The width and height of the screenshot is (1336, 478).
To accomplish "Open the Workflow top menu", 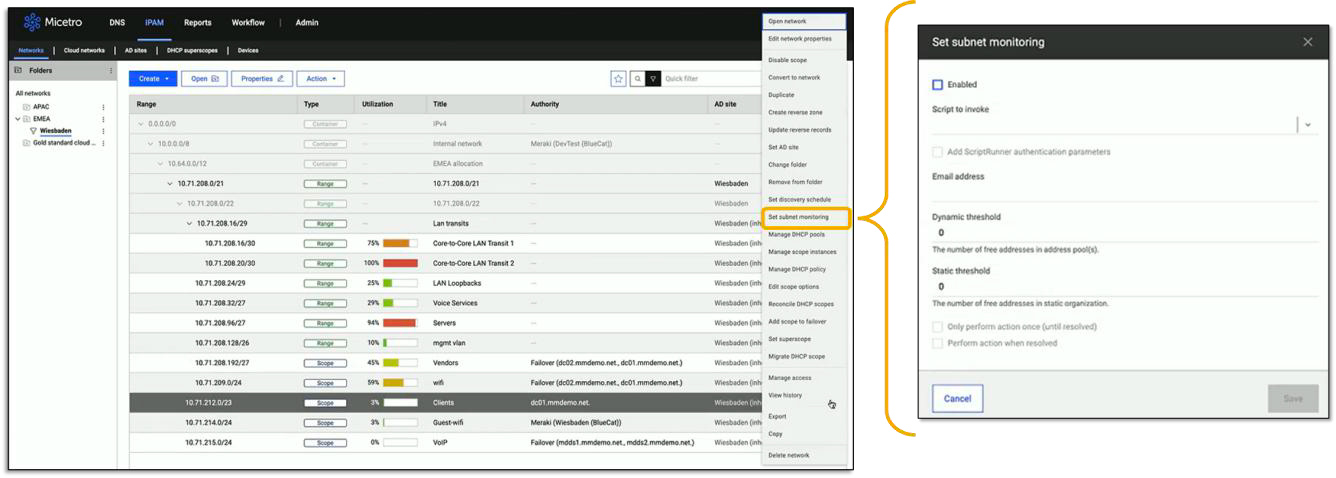I will pos(248,22).
